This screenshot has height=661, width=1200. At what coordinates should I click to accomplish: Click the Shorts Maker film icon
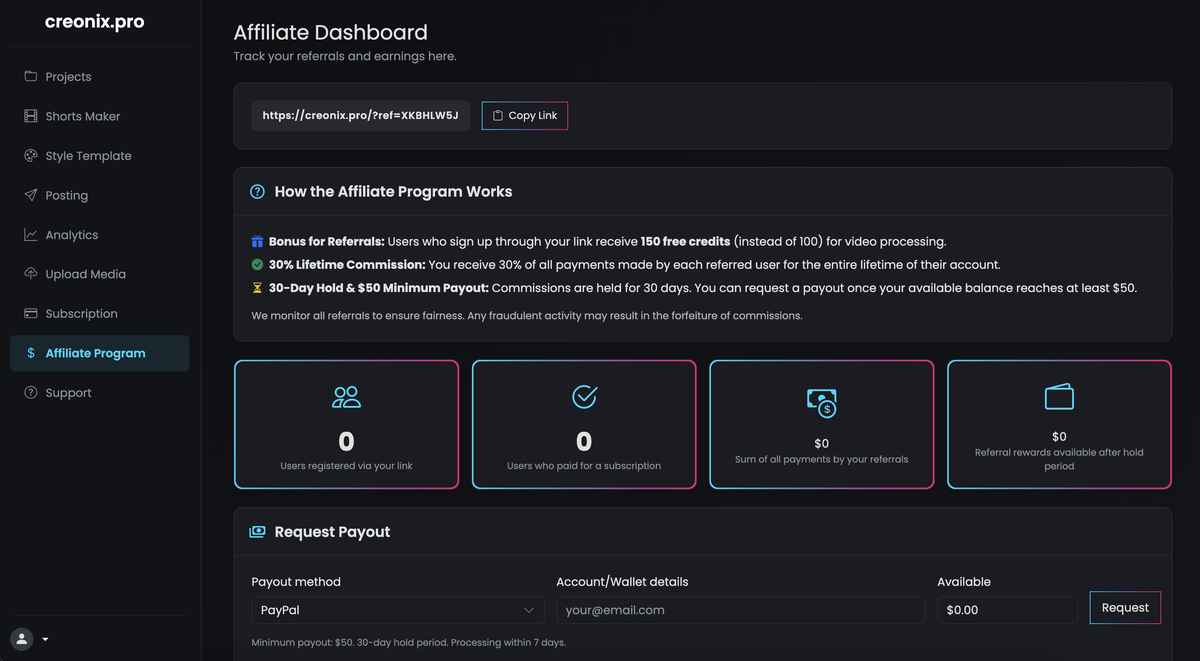tap(31, 116)
